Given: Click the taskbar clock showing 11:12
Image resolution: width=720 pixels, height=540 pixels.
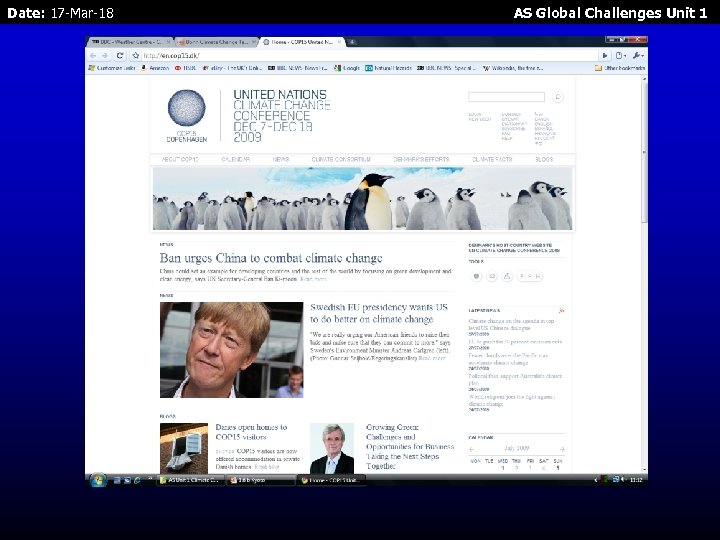Looking at the screenshot, I should [636, 480].
